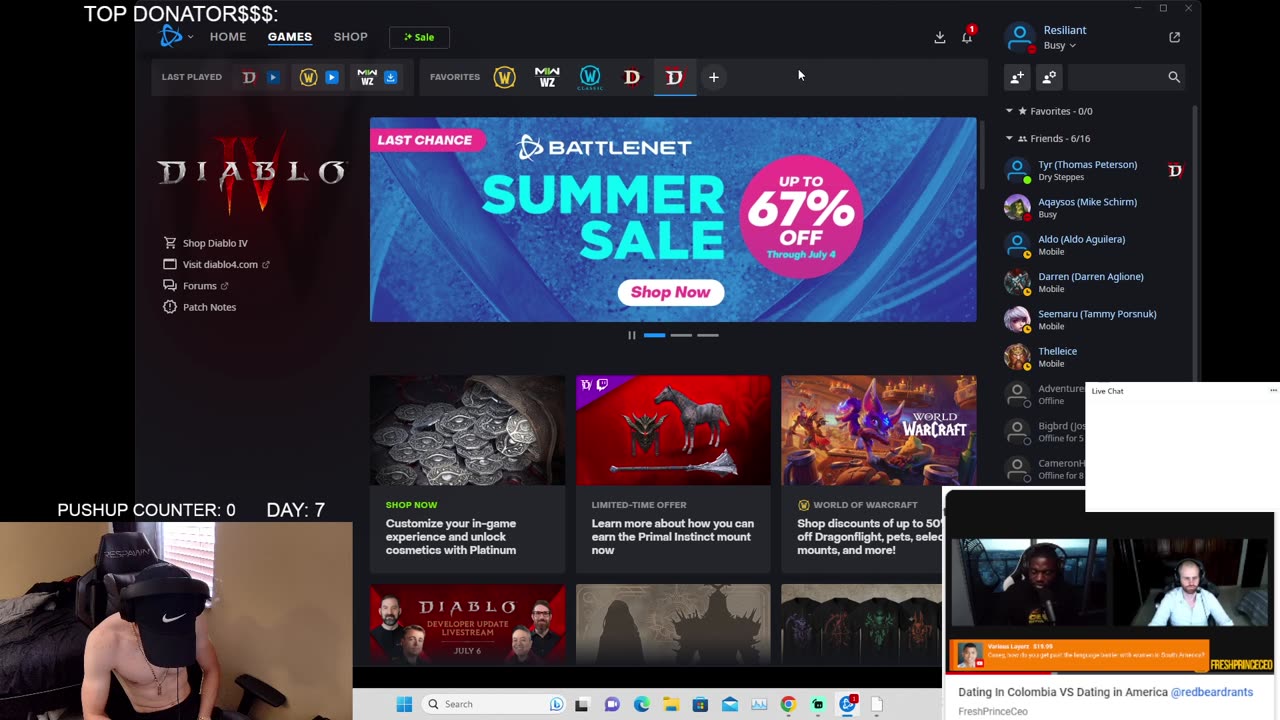Viewport: 1280px width, 720px height.
Task: Click Battle.net icon in taskbar
Action: point(847,704)
